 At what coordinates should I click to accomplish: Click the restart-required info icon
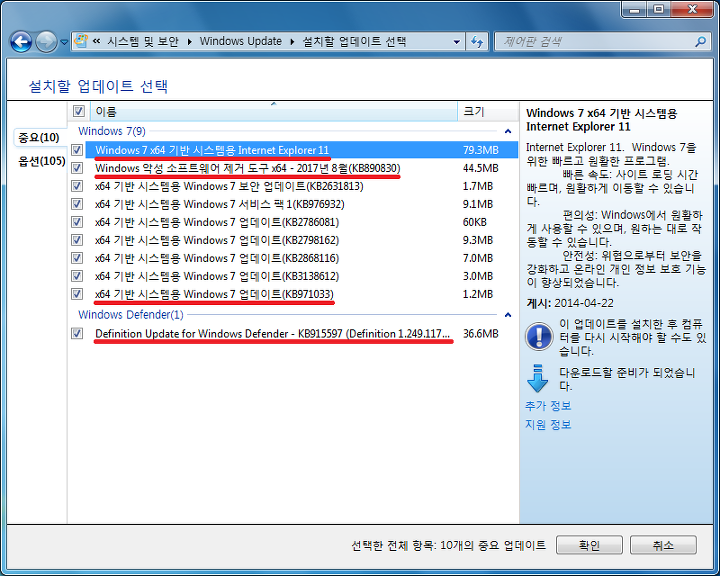coord(539,336)
